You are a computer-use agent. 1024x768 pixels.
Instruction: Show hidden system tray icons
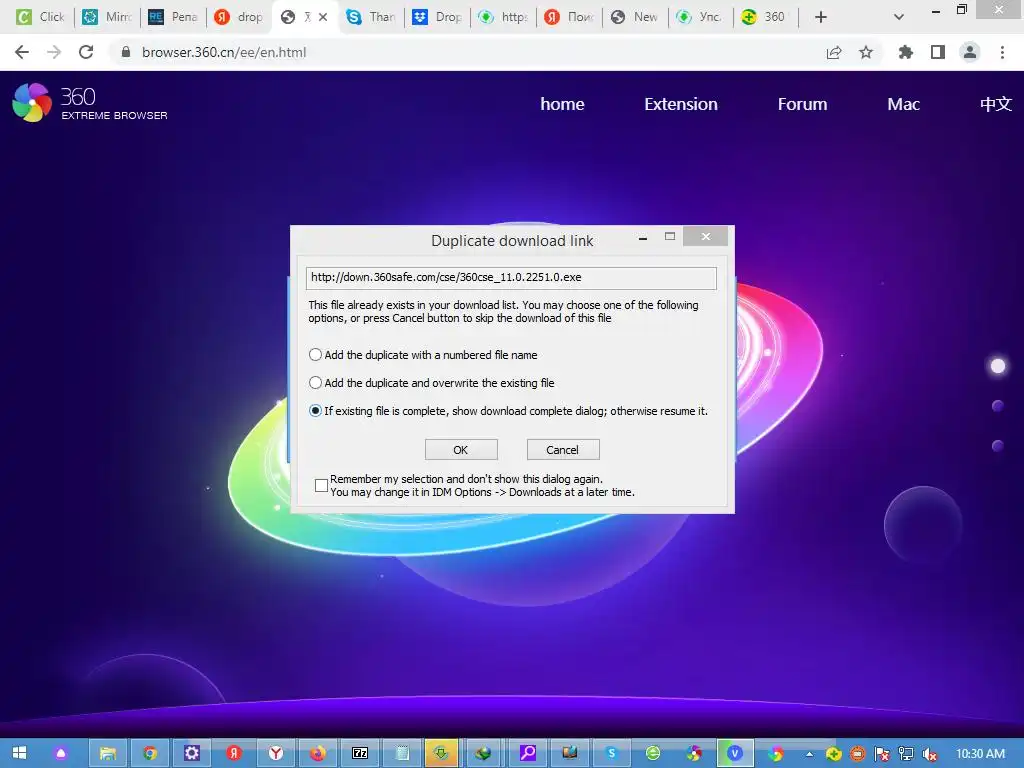pos(810,754)
